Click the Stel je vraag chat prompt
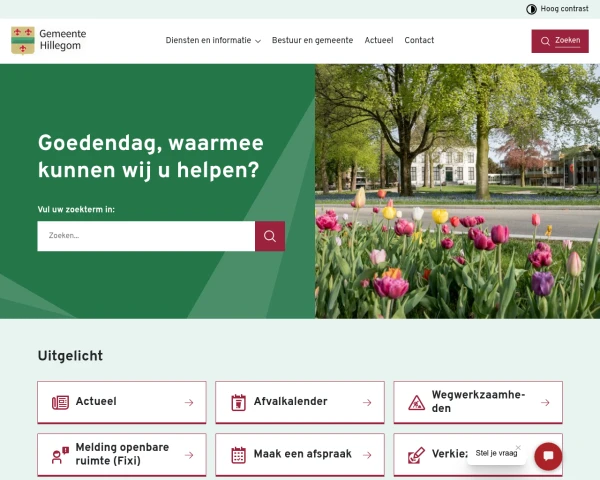 pyautogui.click(x=496, y=453)
